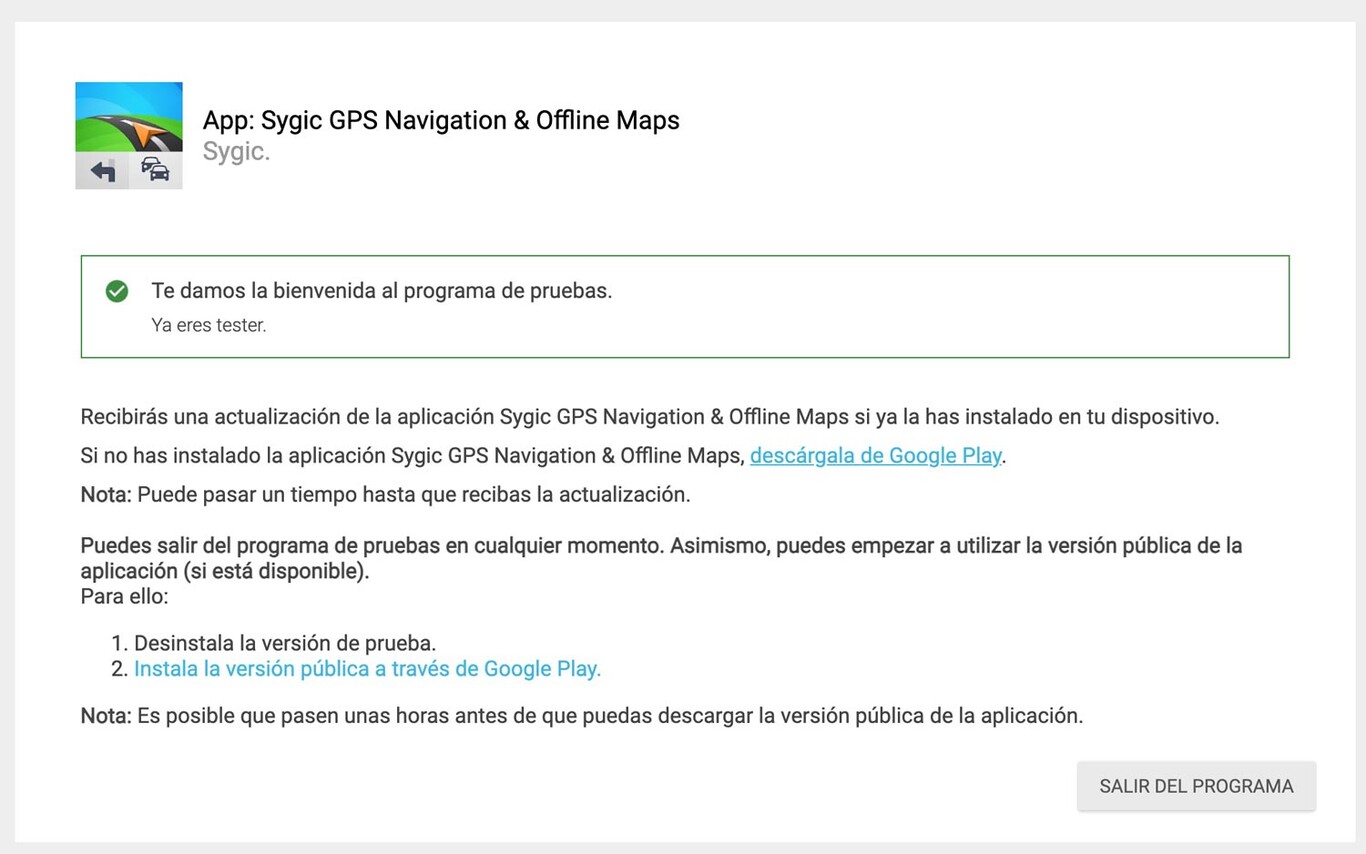Click the app title Sygic GPS Navigation
The height and width of the screenshot is (854, 1366).
pyautogui.click(x=440, y=120)
